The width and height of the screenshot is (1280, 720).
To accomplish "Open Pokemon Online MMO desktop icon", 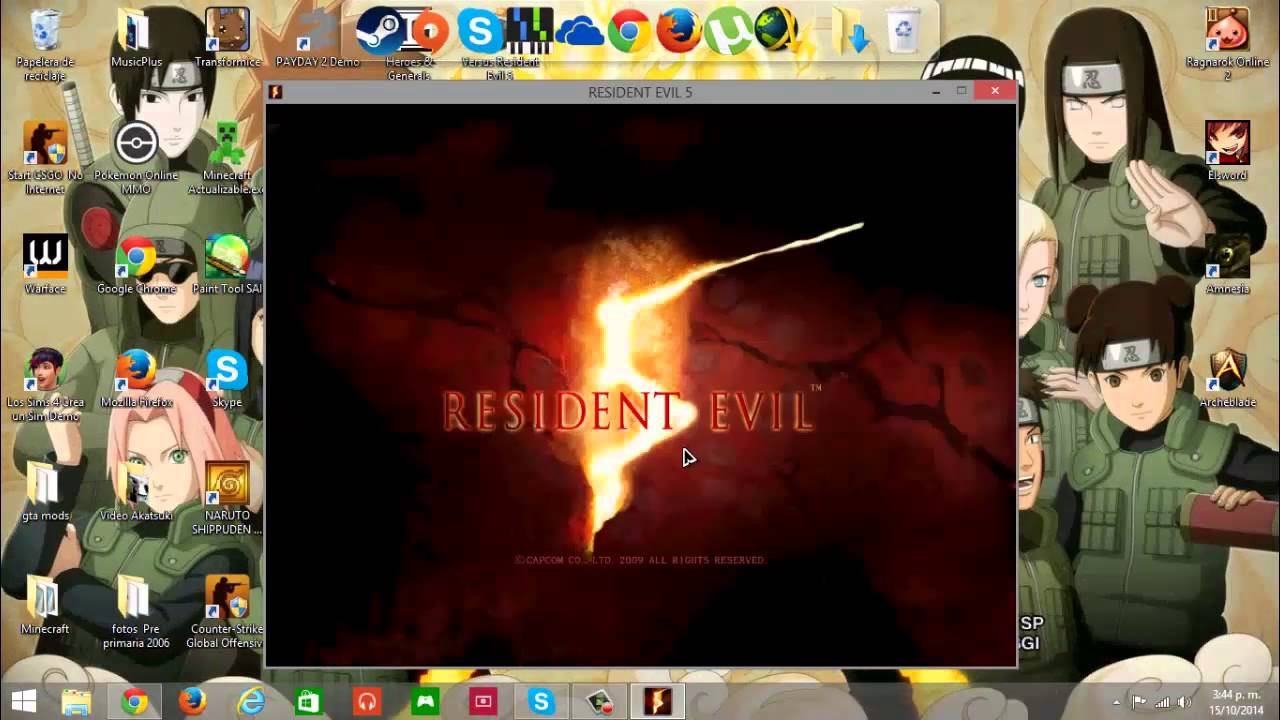I will click(136, 158).
